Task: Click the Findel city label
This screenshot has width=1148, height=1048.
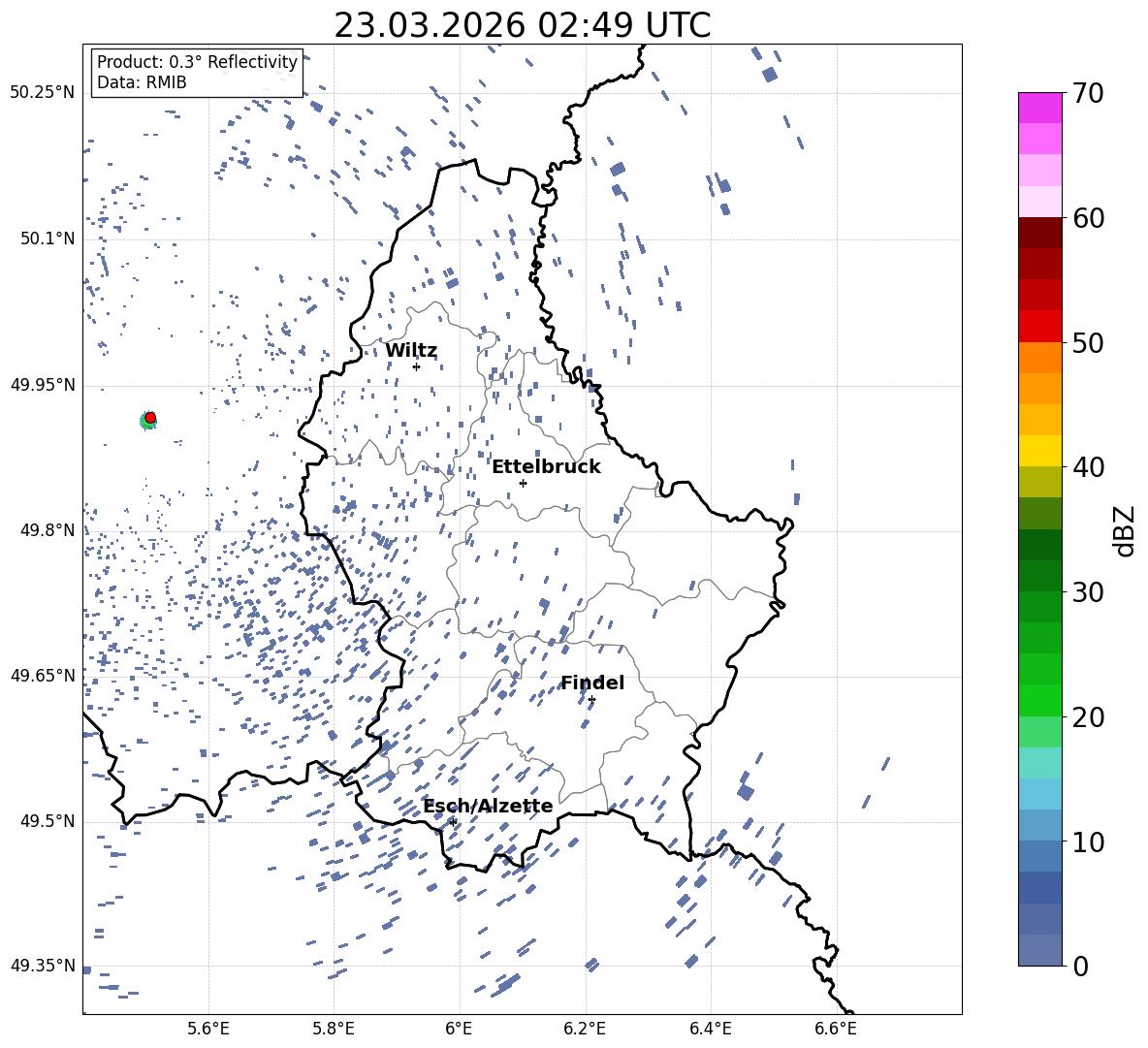Action: tap(592, 683)
